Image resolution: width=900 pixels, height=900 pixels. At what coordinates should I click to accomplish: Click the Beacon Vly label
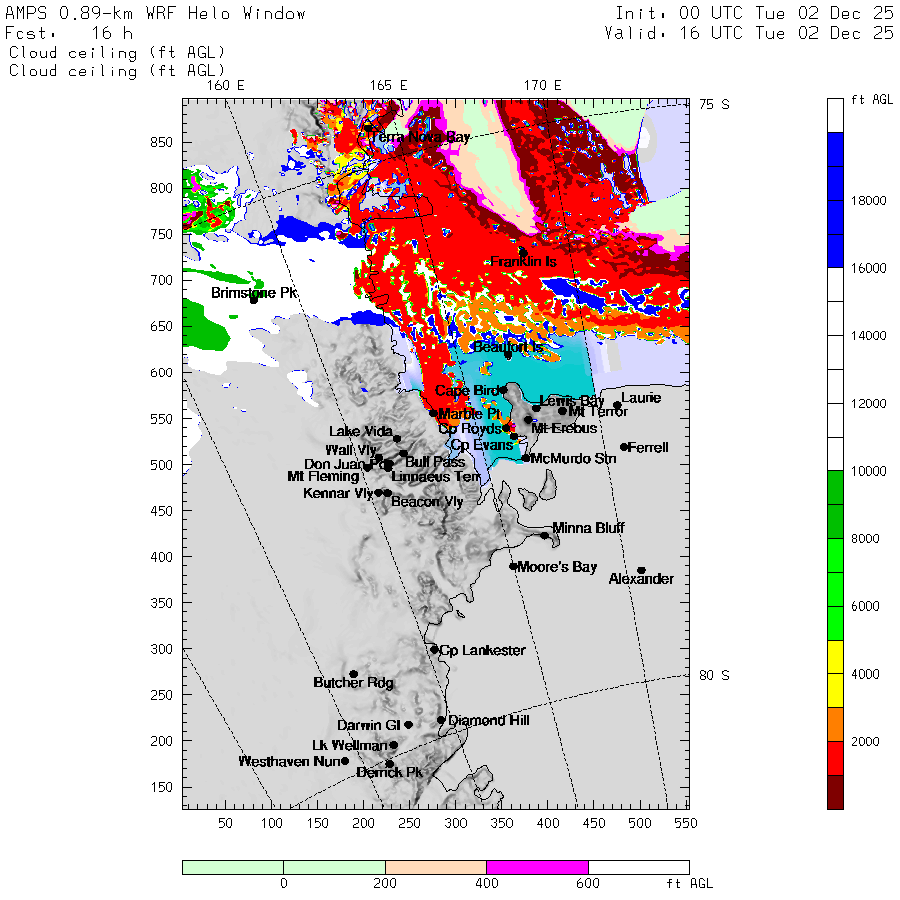(427, 502)
